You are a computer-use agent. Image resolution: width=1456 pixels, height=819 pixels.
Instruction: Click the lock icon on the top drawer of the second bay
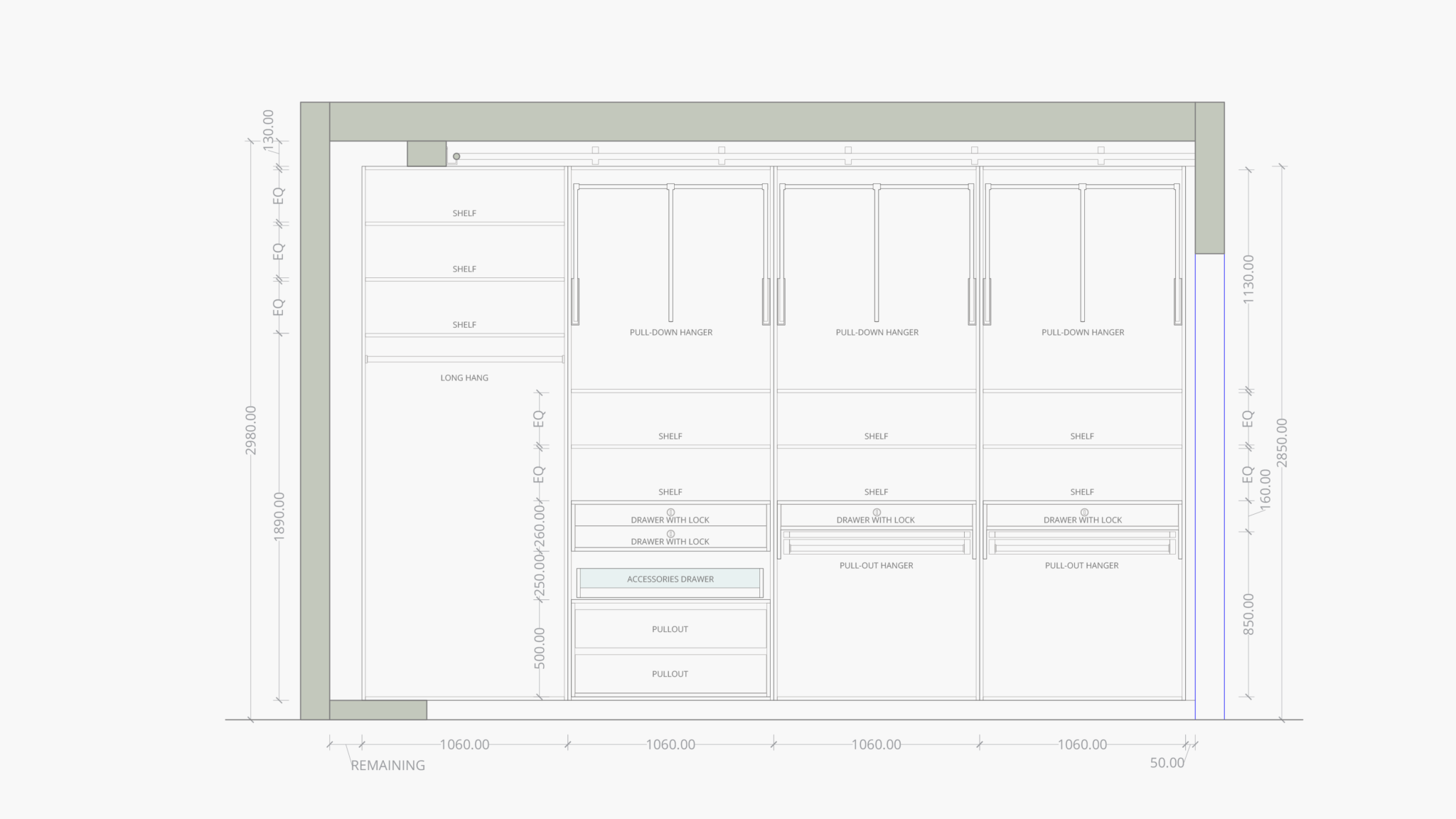pos(670,512)
